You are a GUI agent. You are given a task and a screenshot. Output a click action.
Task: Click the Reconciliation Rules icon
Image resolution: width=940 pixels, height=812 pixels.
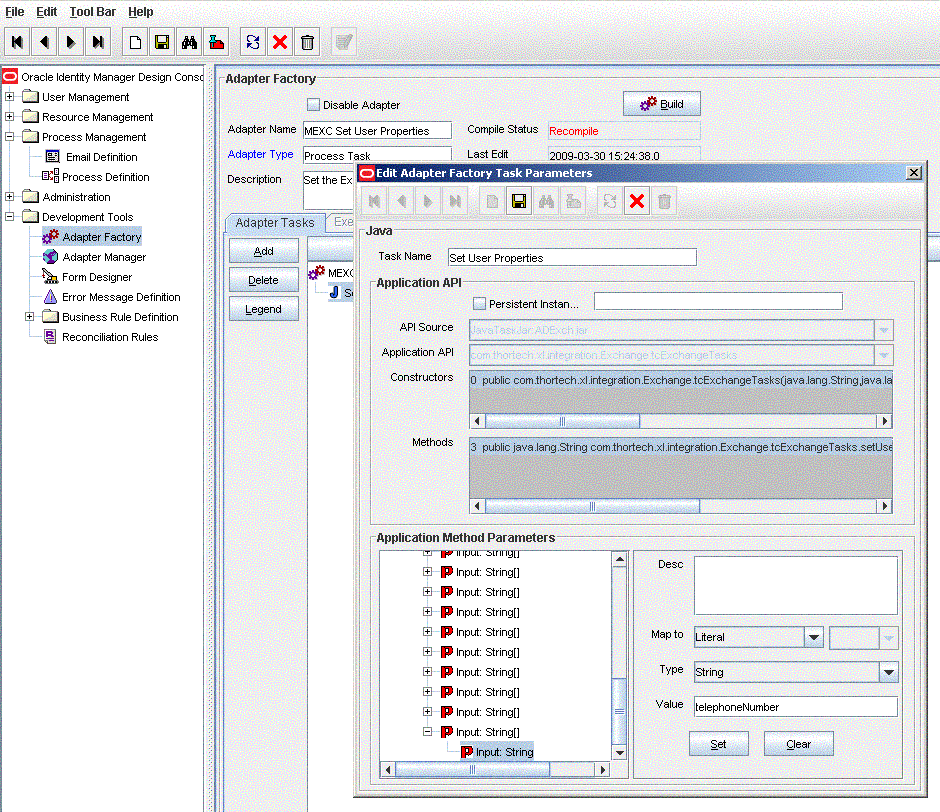point(51,336)
